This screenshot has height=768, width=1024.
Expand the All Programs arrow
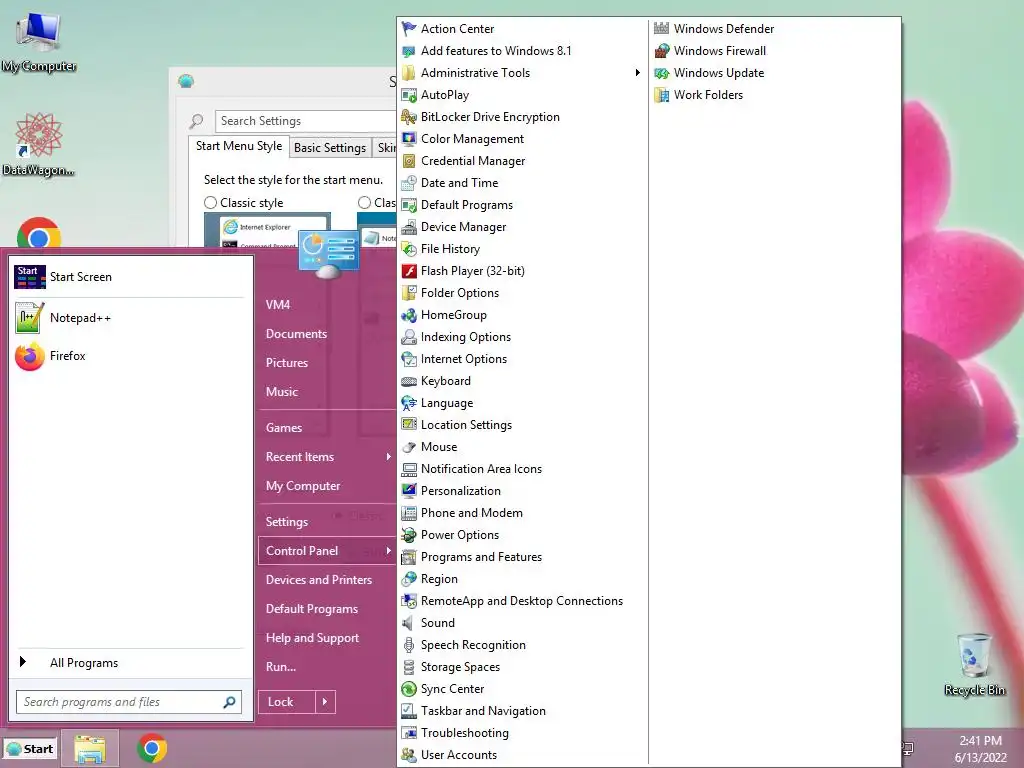click(23, 662)
